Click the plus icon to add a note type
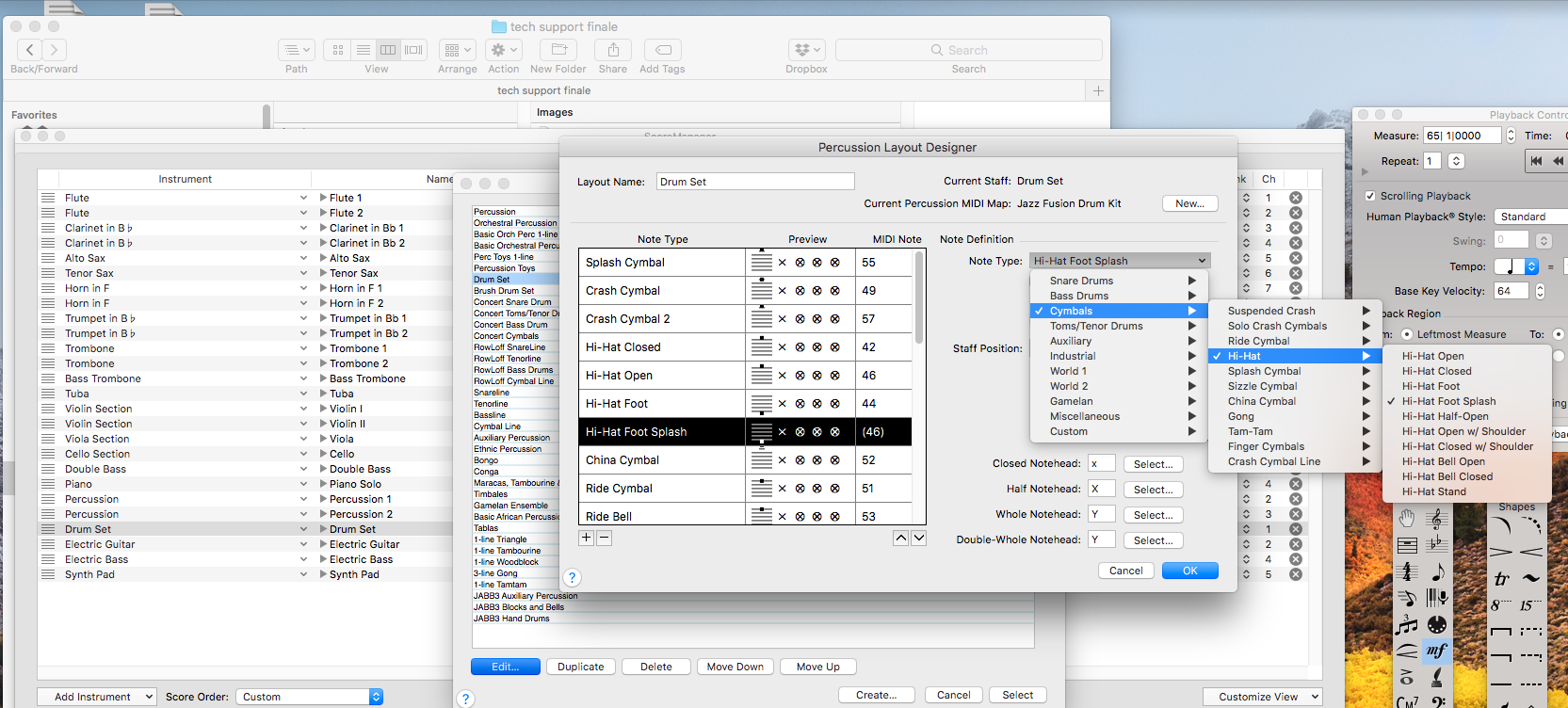The image size is (1568, 708). tap(587, 538)
